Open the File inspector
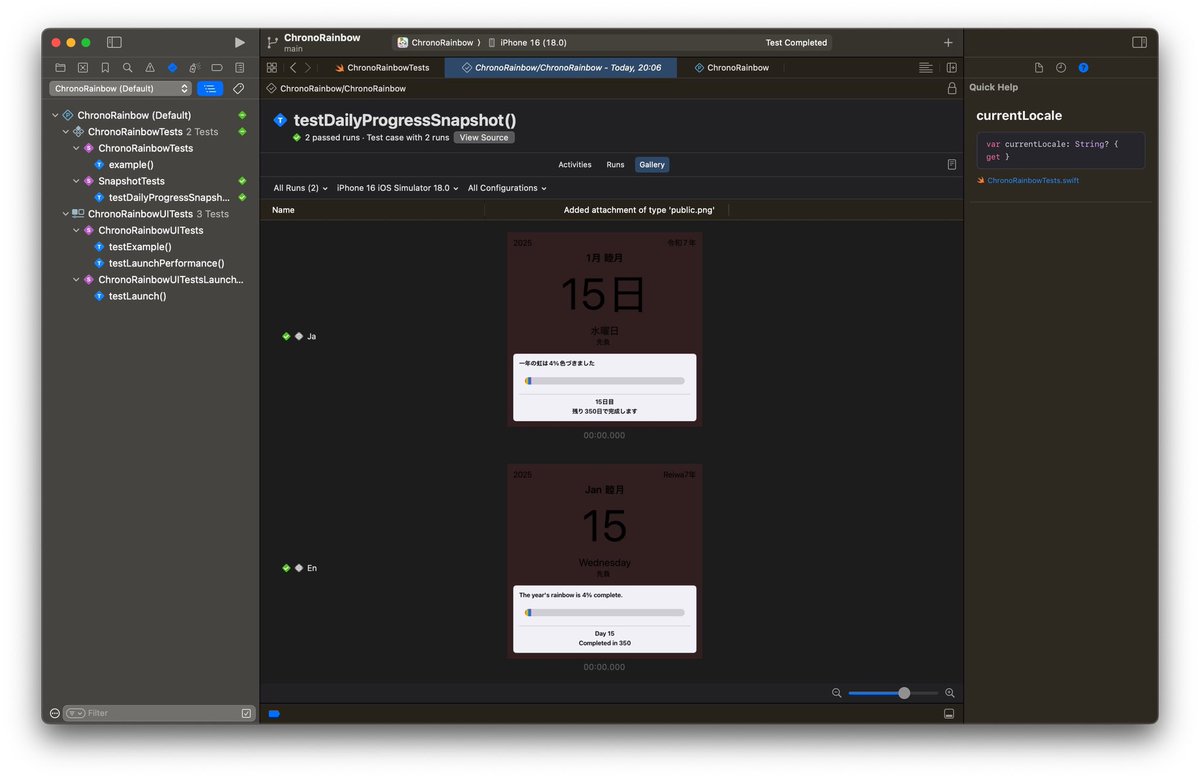Screen dimensions: 1200x779 [x=1039, y=67]
